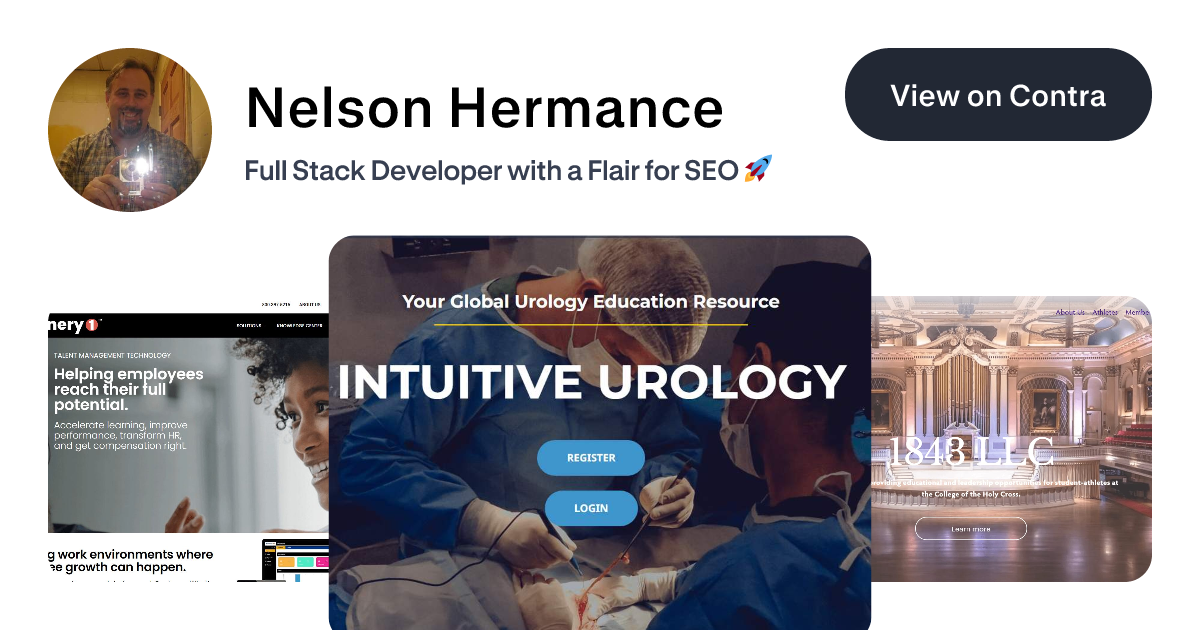The width and height of the screenshot is (1200, 630).
Task: Click the Learn more button on 1848 LLC
Action: click(x=970, y=528)
